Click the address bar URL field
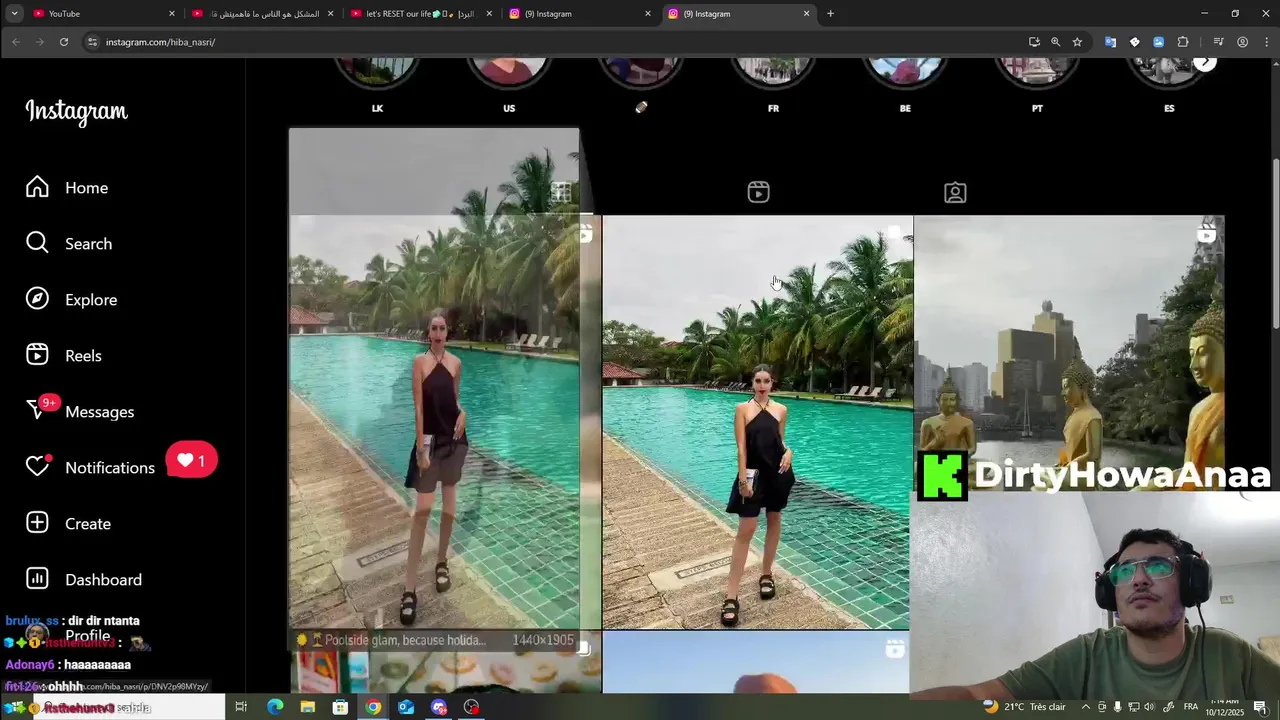This screenshot has width=1280, height=720. point(560,42)
